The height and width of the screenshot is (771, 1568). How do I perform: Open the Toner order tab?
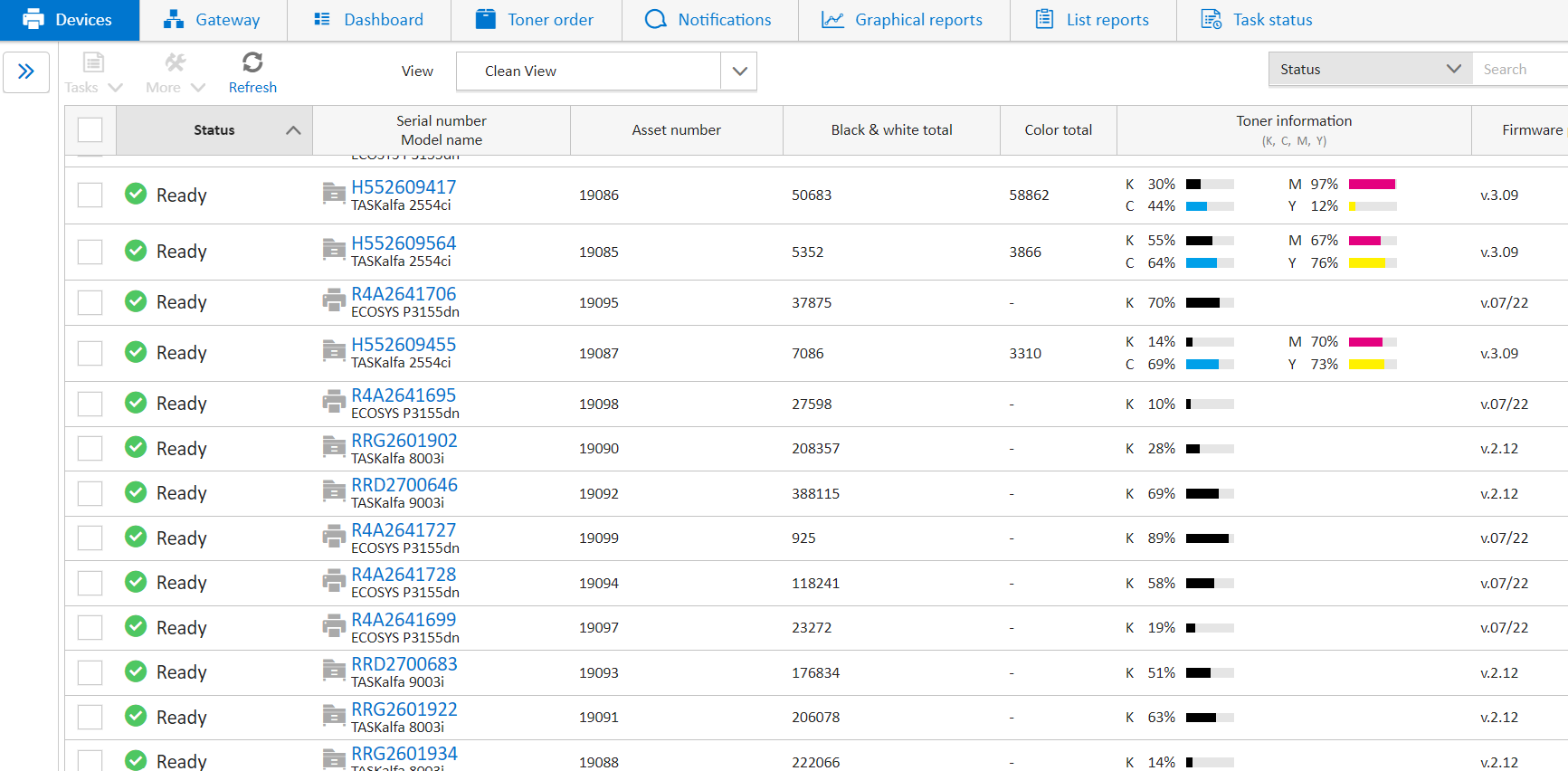[x=537, y=20]
